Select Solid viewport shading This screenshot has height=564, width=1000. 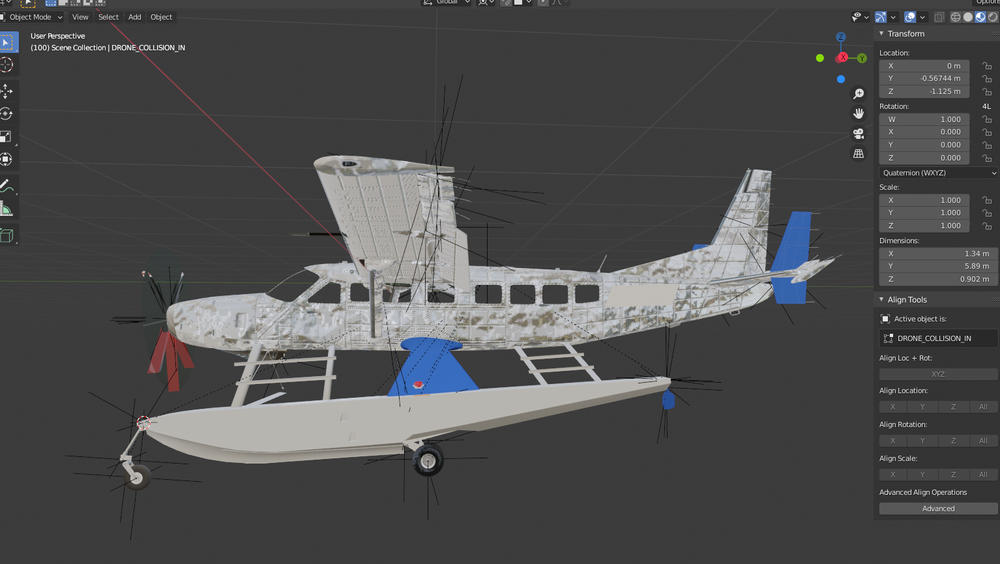(x=967, y=17)
